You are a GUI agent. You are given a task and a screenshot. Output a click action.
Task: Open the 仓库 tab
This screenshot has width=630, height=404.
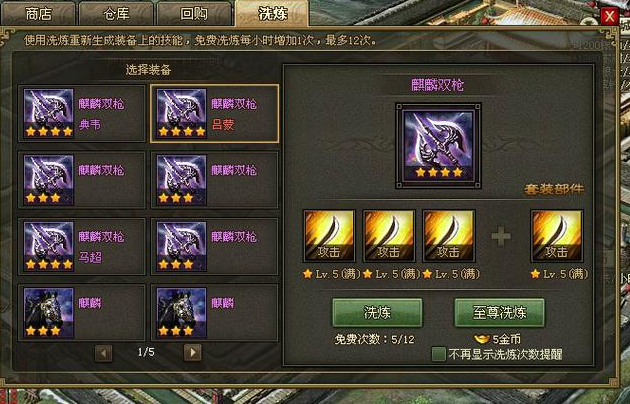(116, 14)
